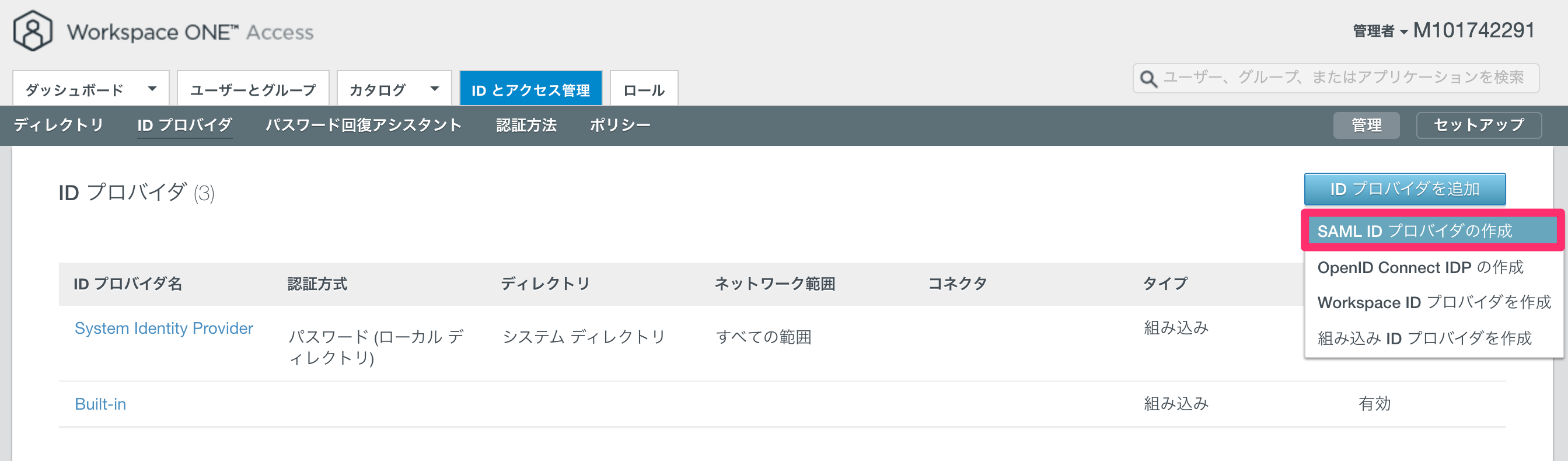
Task: Select the ID とアクセス管理 tab
Action: (530, 89)
